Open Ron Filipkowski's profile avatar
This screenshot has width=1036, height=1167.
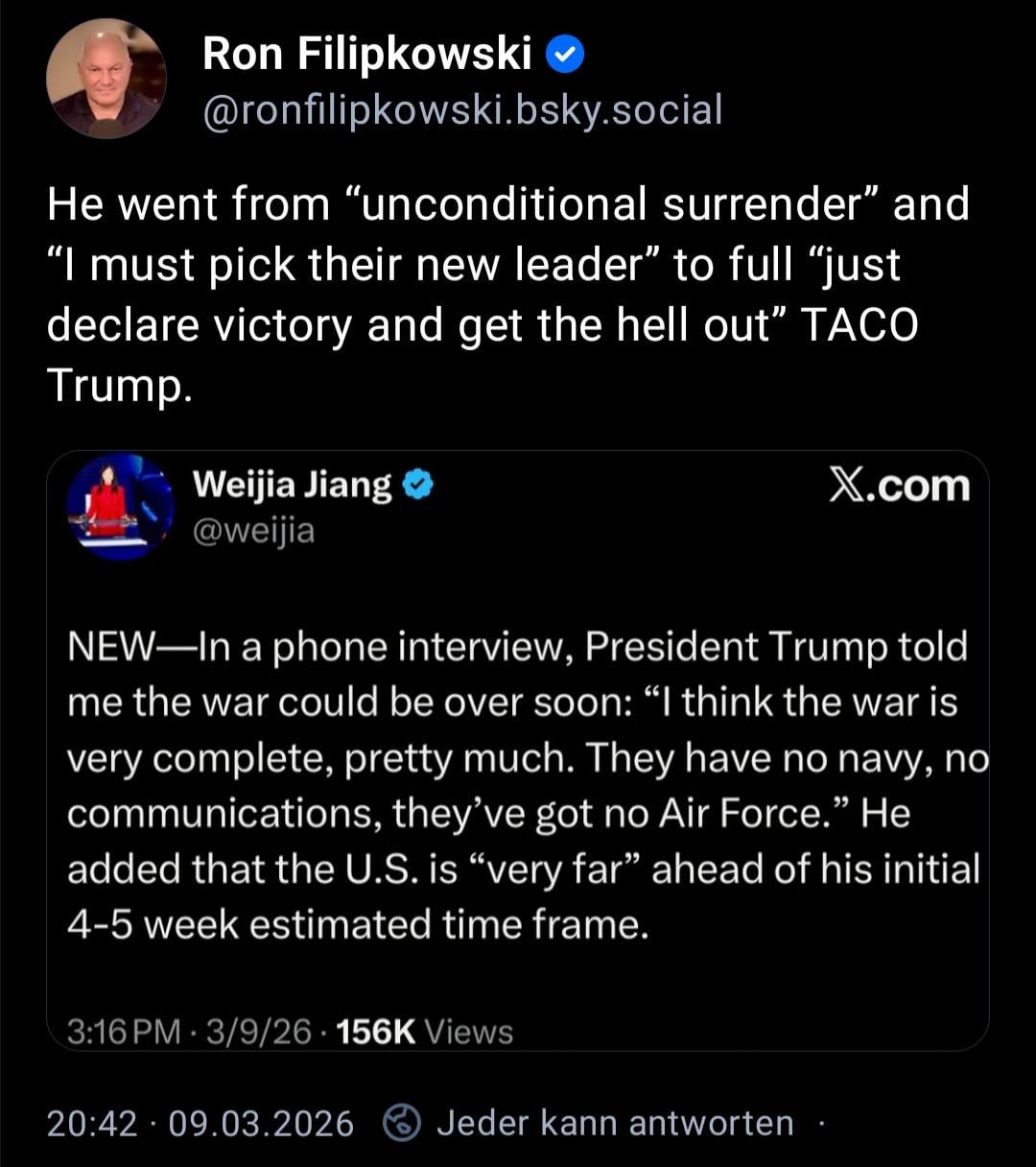(106, 79)
